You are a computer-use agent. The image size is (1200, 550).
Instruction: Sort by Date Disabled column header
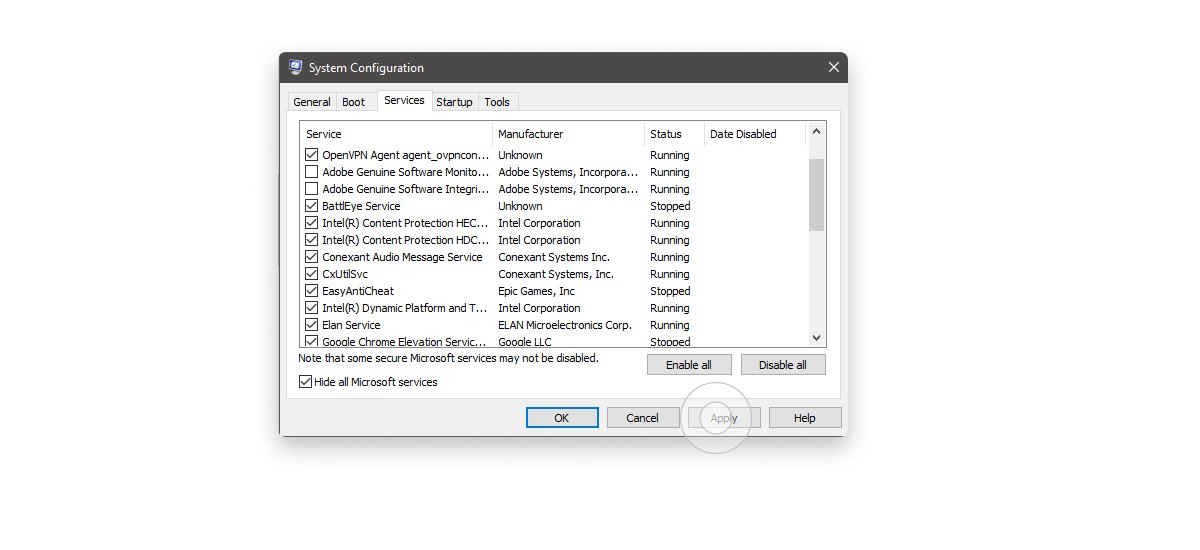(755, 134)
